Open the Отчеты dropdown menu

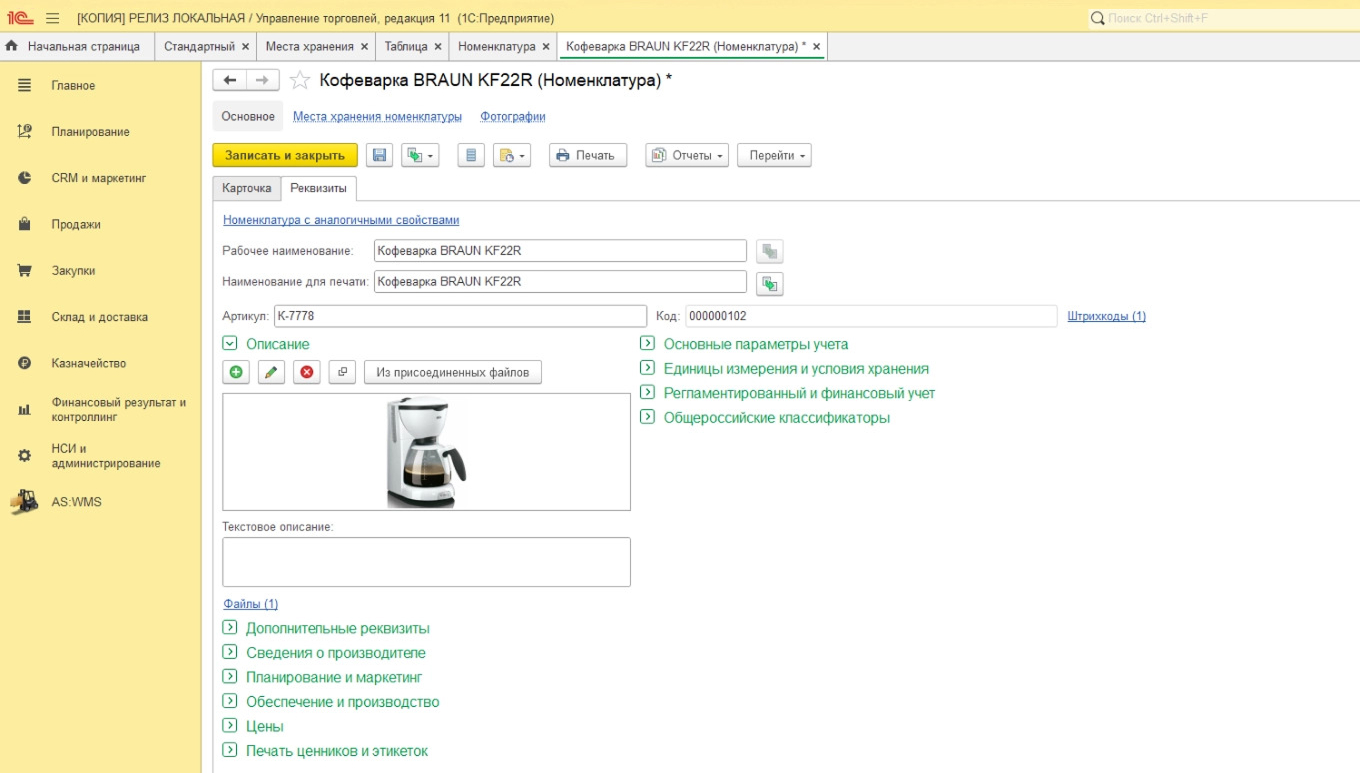[x=686, y=155]
